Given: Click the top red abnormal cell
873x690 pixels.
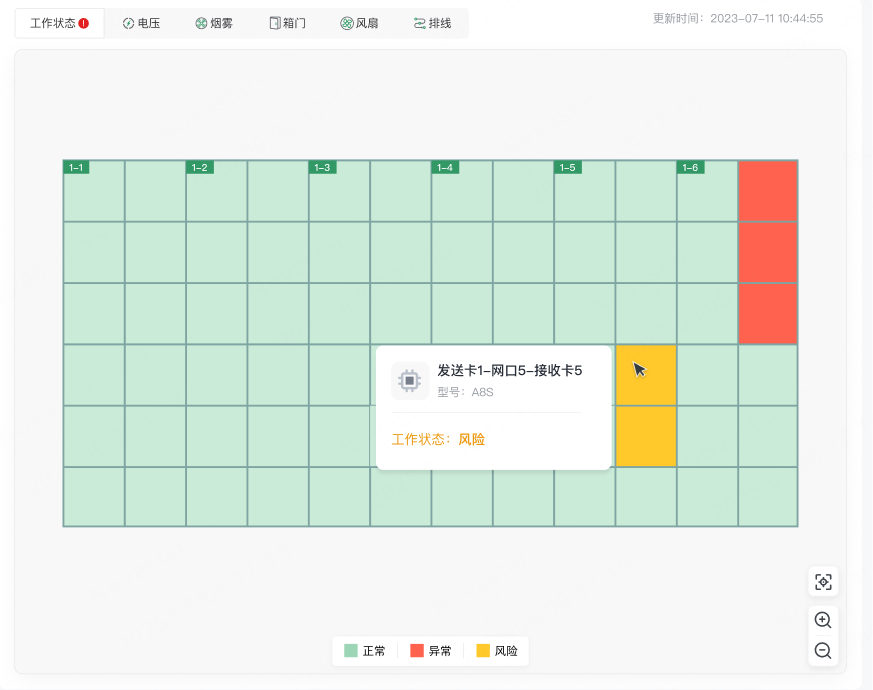Looking at the screenshot, I should point(768,191).
